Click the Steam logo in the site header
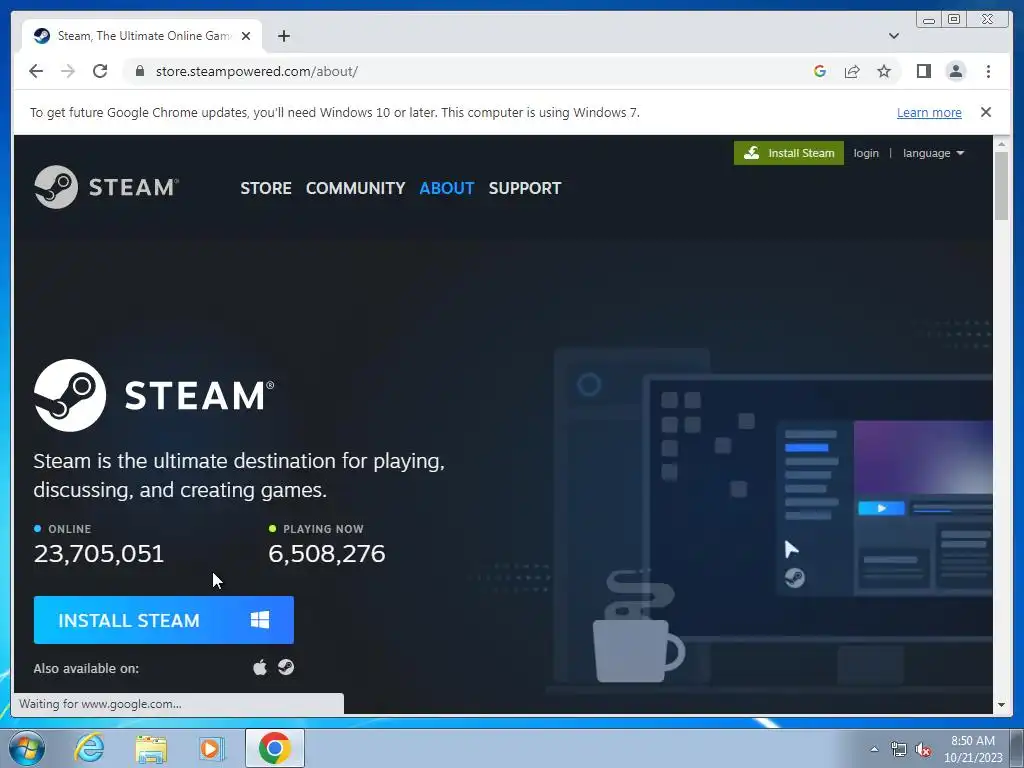1024x768 pixels. click(x=106, y=187)
